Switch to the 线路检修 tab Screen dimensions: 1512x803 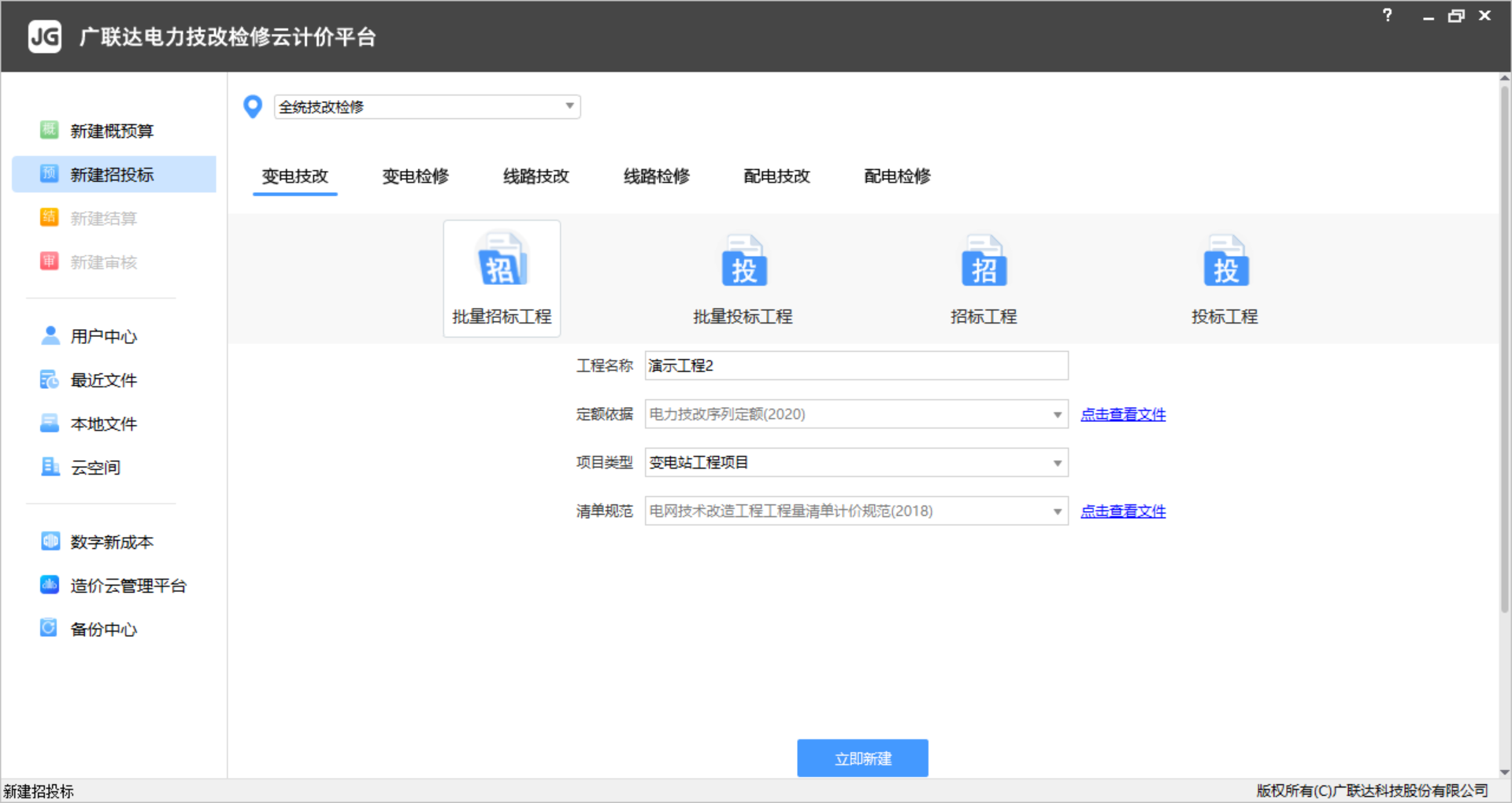coord(657,176)
